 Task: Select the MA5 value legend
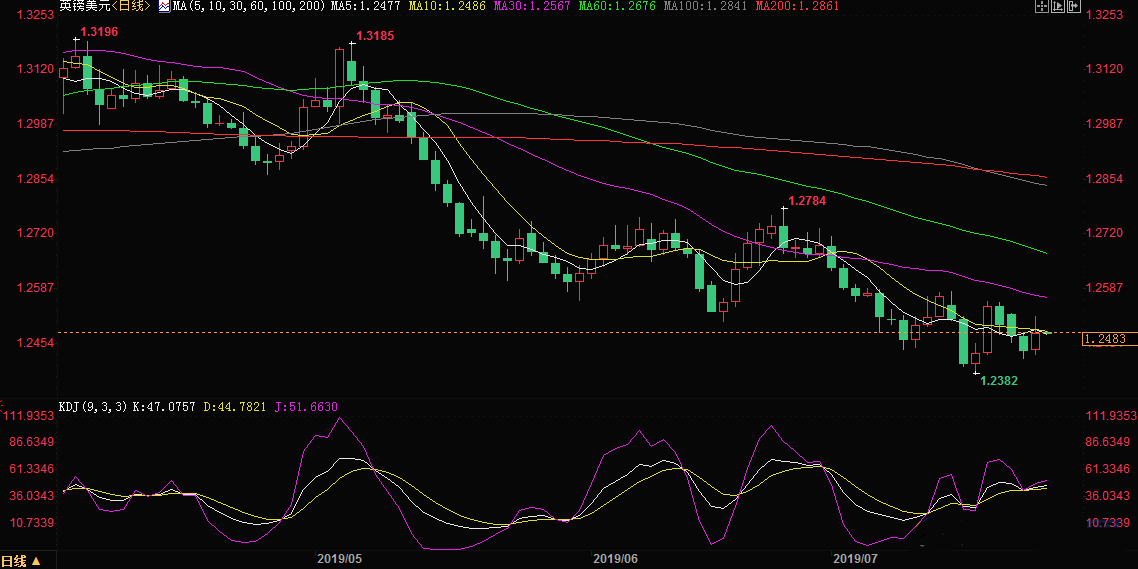(360, 6)
